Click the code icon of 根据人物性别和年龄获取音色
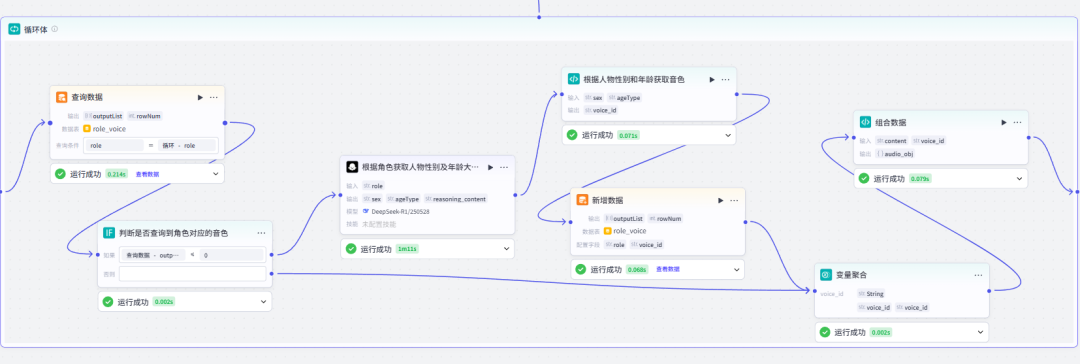 573,79
